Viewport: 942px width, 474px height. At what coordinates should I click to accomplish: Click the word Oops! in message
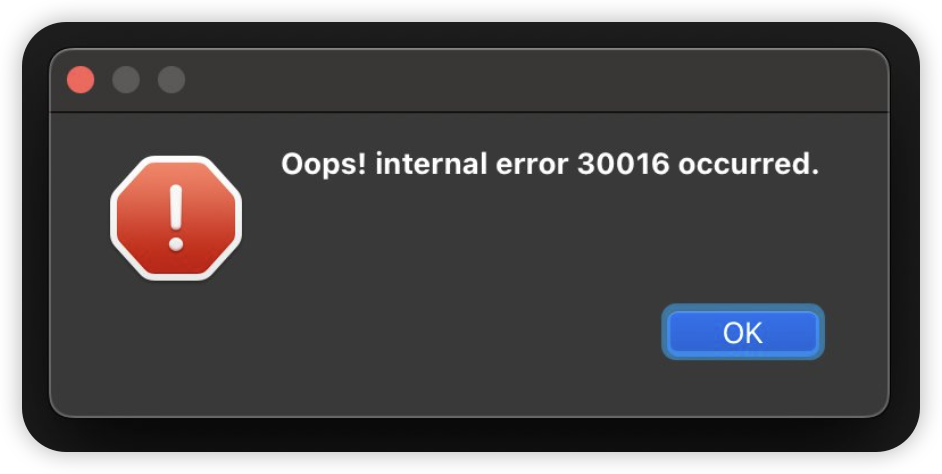[324, 165]
